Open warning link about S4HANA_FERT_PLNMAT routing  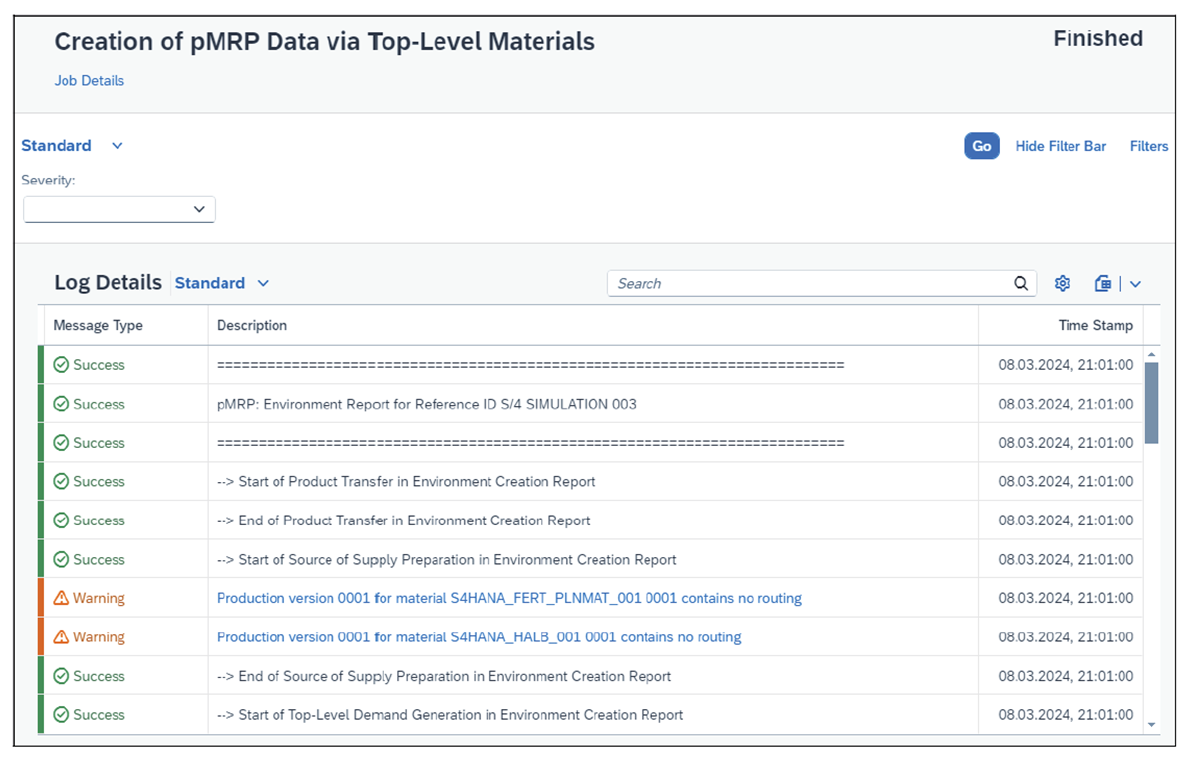coord(509,597)
